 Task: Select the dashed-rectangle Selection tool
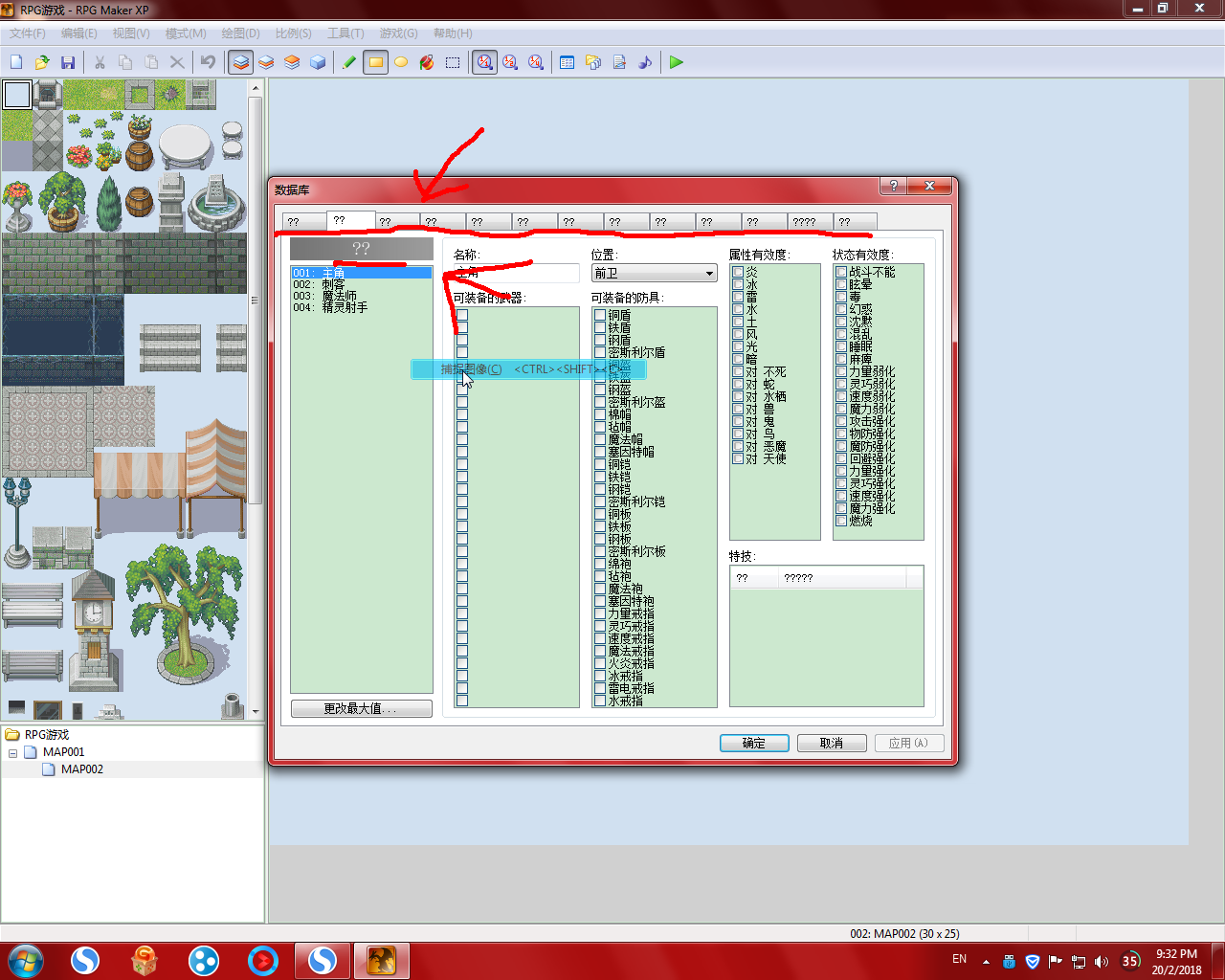(x=453, y=62)
